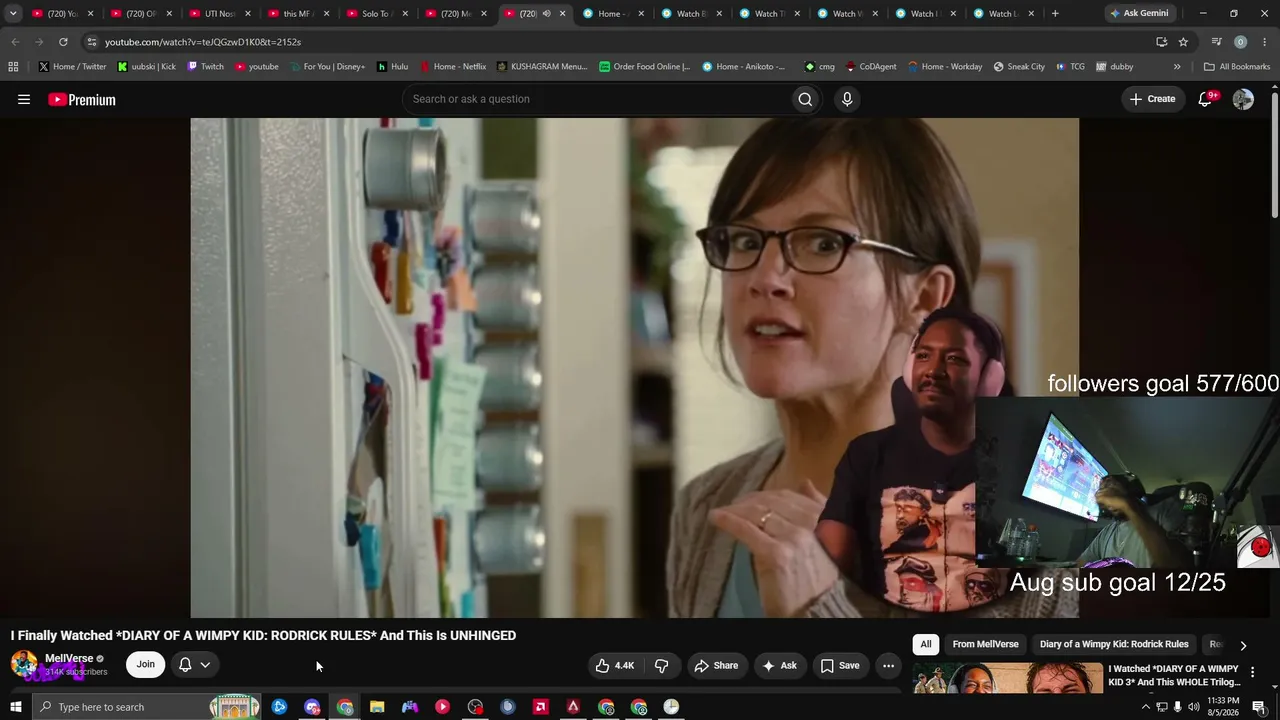Image resolution: width=1280 pixels, height=720 pixels.
Task: Like the video with 4.4K likes
Action: tap(615, 665)
